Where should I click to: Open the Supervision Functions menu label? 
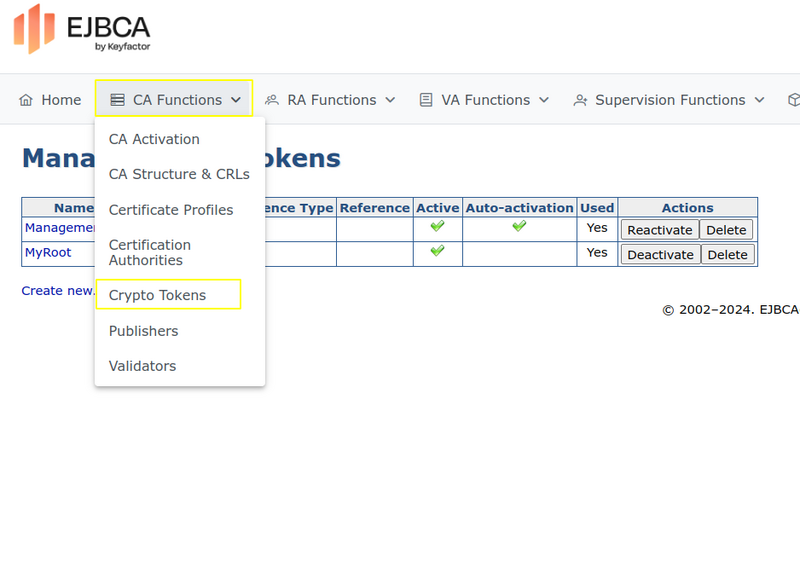point(670,100)
